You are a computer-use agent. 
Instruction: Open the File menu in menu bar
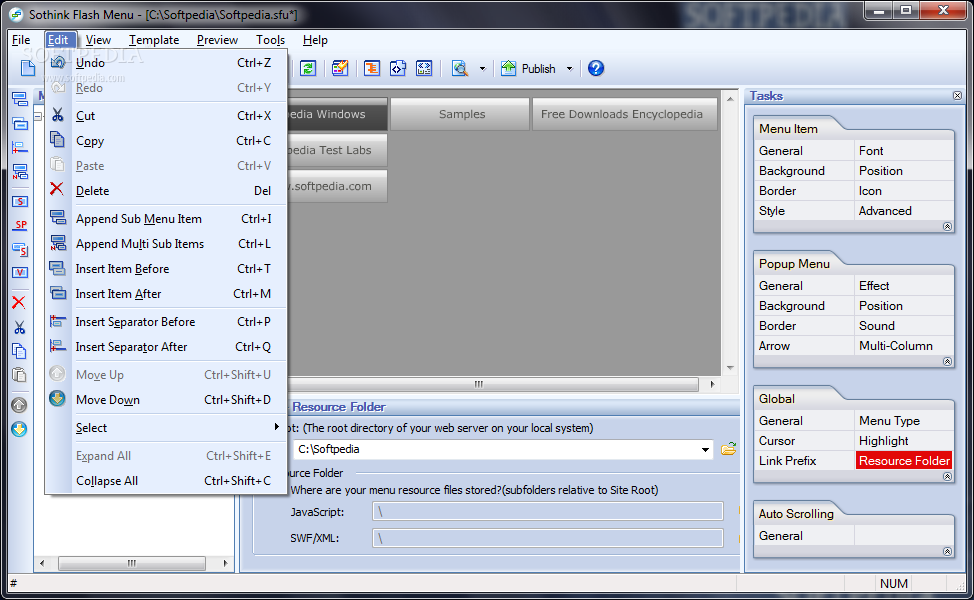click(21, 40)
